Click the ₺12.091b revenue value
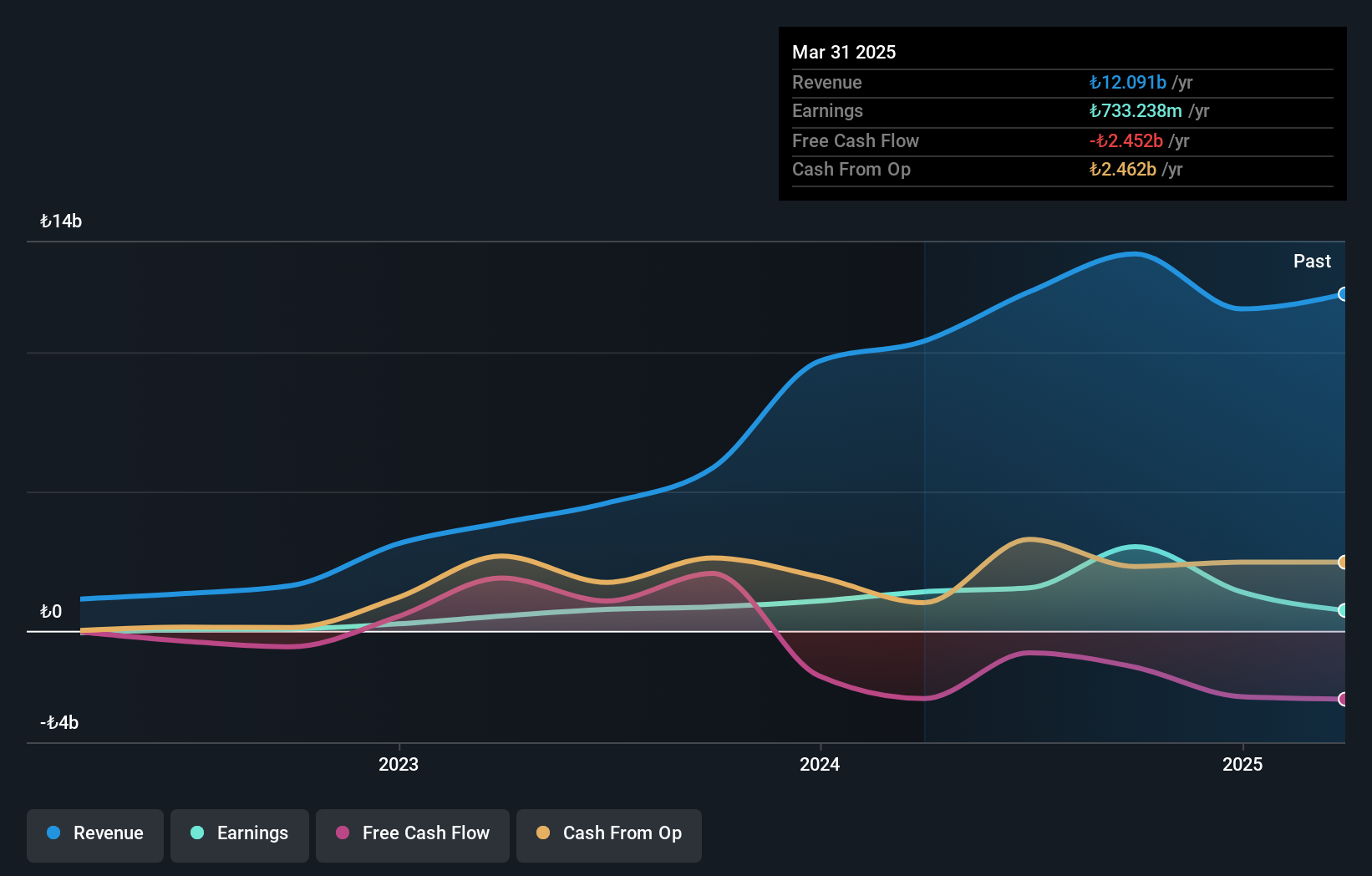The width and height of the screenshot is (1372, 876). 1128,83
